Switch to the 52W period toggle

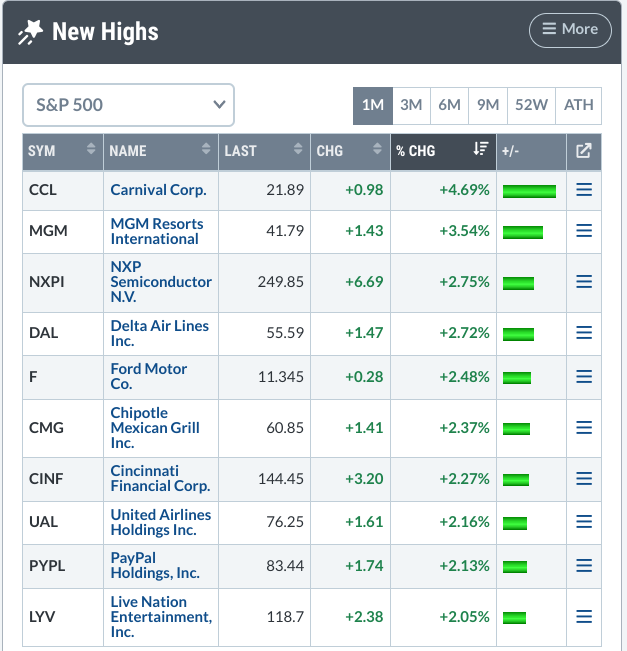531,105
